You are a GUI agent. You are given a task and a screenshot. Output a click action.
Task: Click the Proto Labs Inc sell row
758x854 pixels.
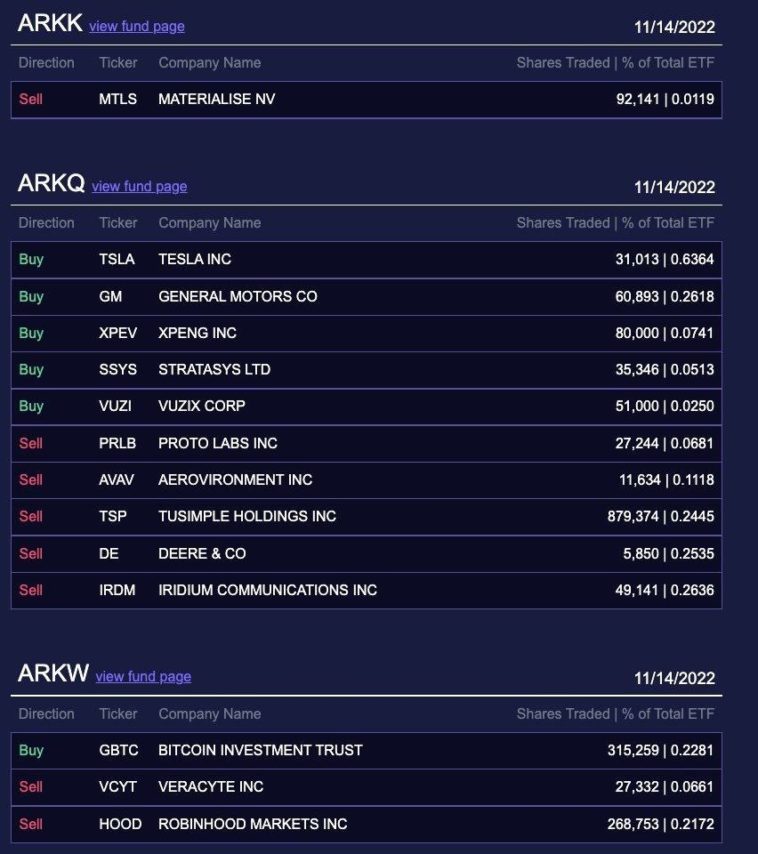coord(366,443)
